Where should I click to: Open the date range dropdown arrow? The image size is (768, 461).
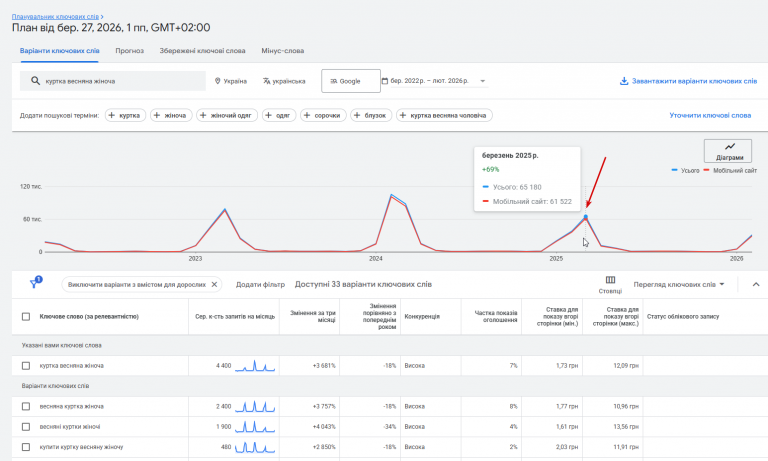[483, 81]
